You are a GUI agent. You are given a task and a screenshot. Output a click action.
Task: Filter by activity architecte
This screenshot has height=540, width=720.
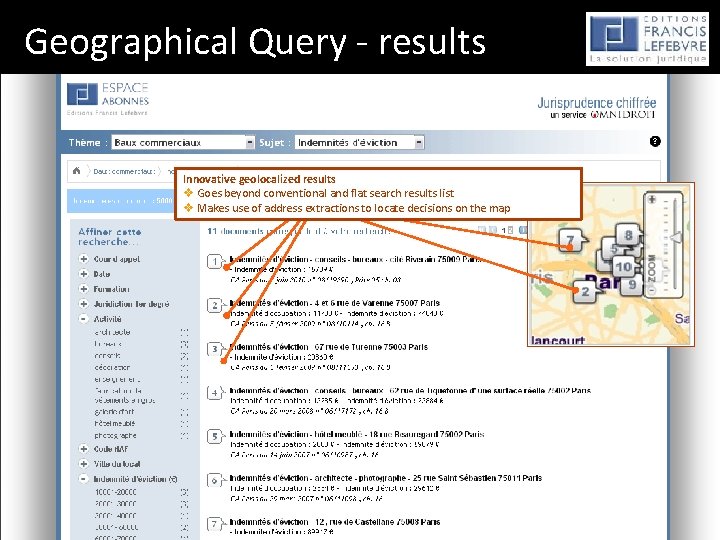coord(112,332)
